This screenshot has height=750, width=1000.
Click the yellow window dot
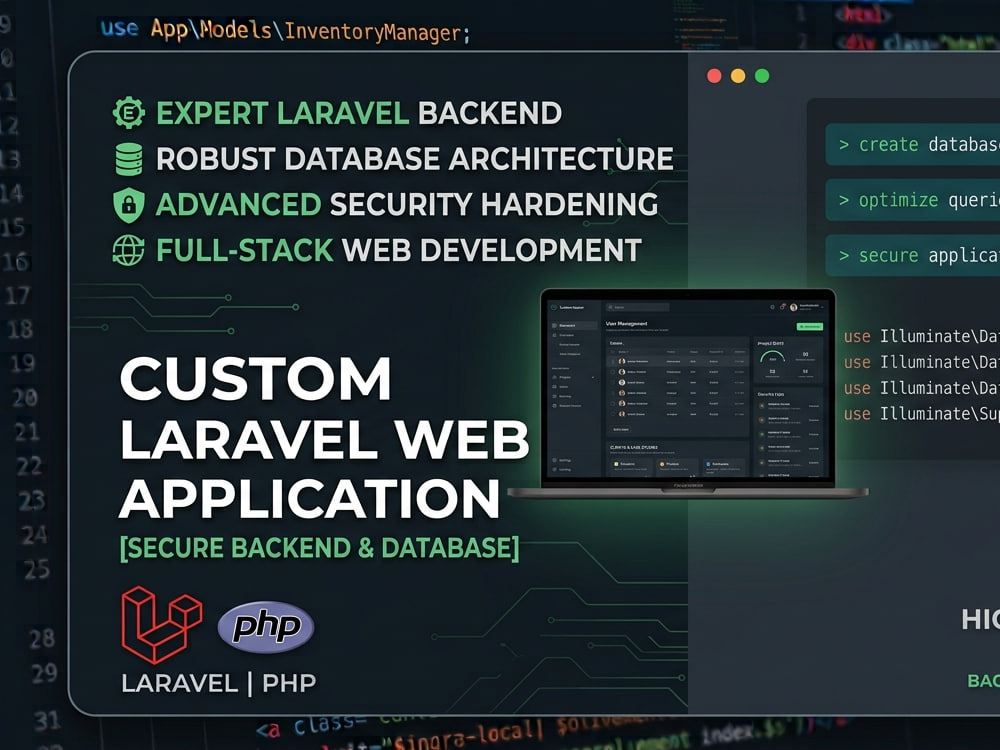point(738,76)
